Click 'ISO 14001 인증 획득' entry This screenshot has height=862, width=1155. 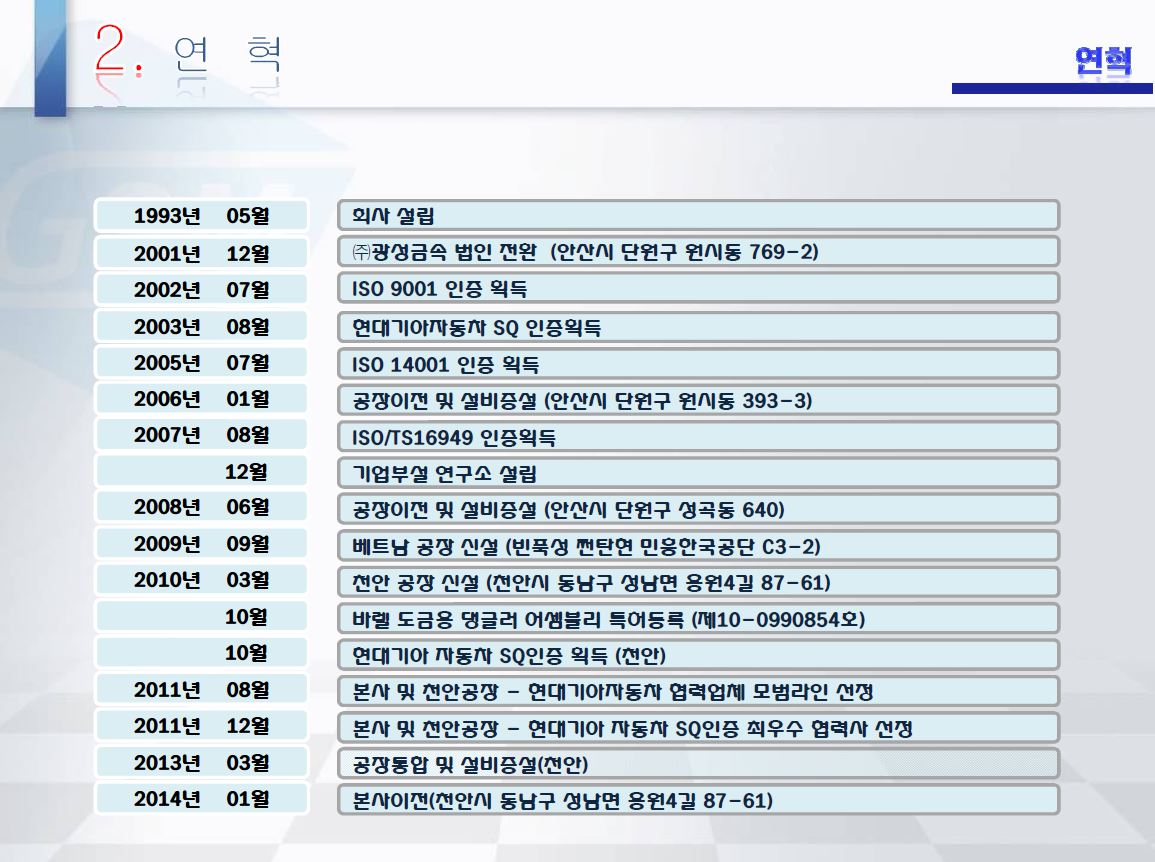pos(698,364)
